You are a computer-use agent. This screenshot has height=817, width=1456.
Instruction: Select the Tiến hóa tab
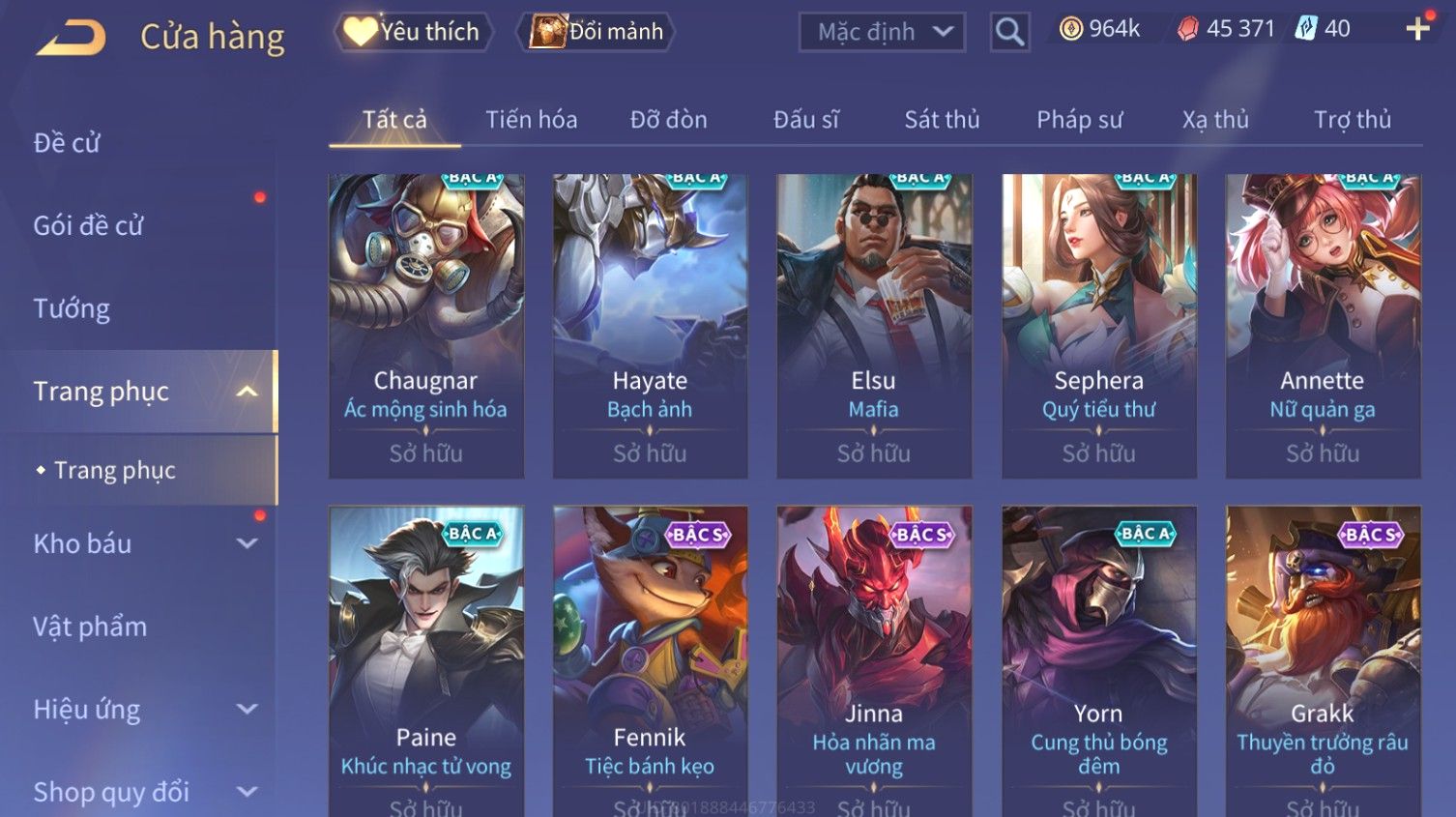tap(531, 120)
